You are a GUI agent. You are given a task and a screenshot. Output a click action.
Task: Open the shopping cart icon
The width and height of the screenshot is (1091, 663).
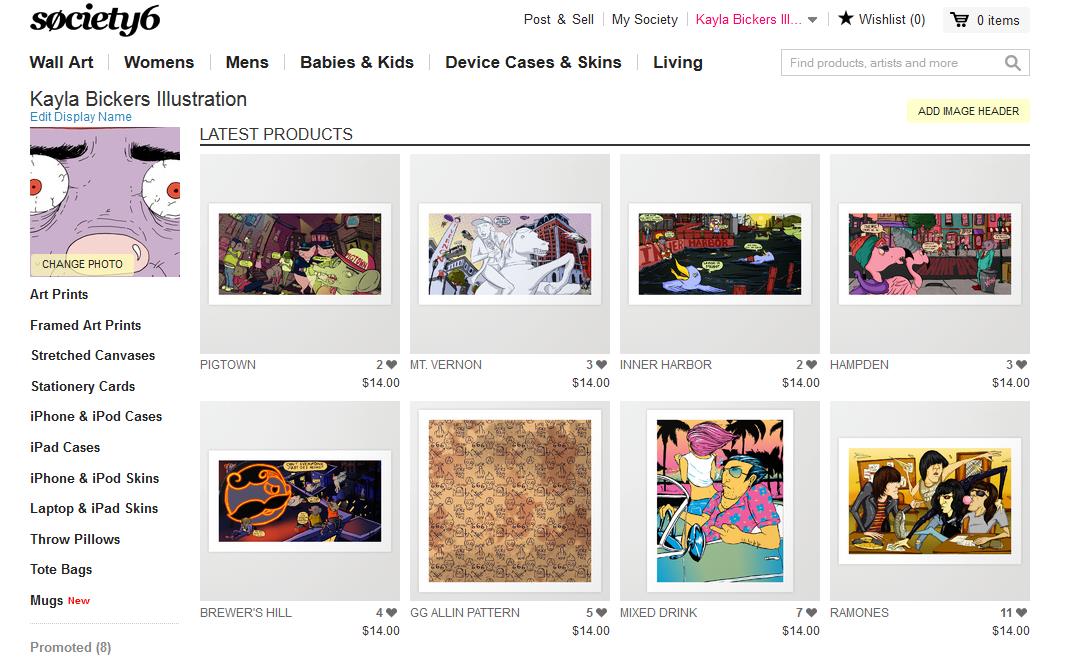[x=959, y=19]
